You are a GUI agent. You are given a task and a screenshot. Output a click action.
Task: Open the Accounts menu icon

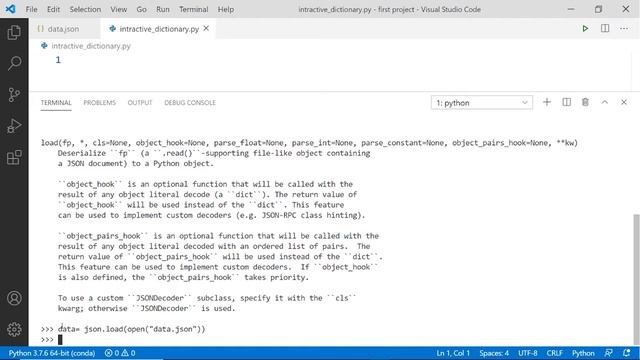[14, 298]
